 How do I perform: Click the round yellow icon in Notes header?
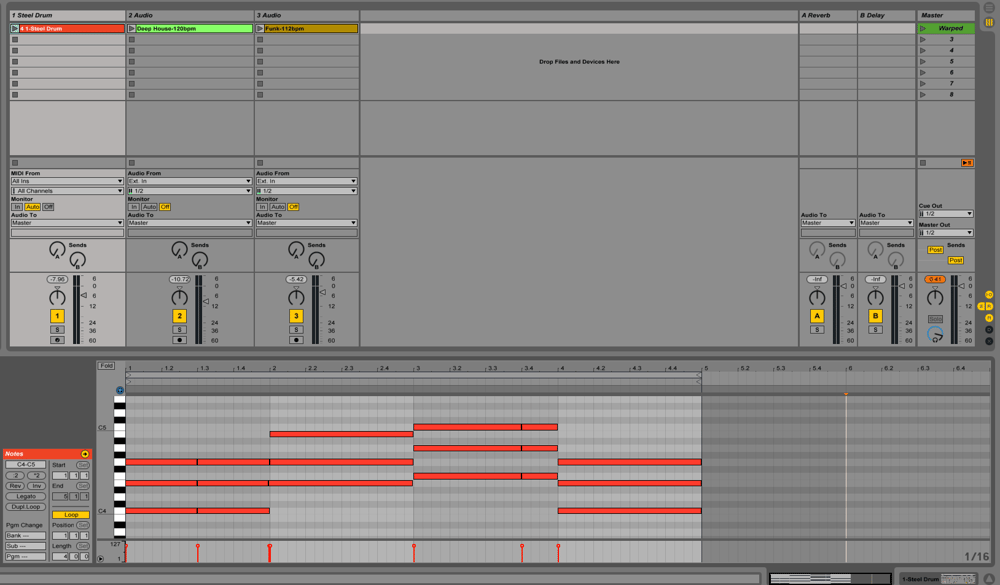85,454
